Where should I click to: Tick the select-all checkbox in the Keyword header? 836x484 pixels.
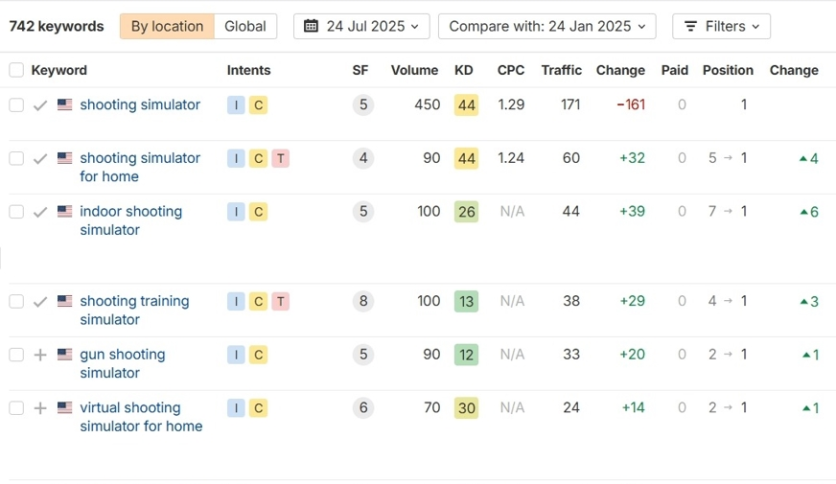pyautogui.click(x=17, y=70)
